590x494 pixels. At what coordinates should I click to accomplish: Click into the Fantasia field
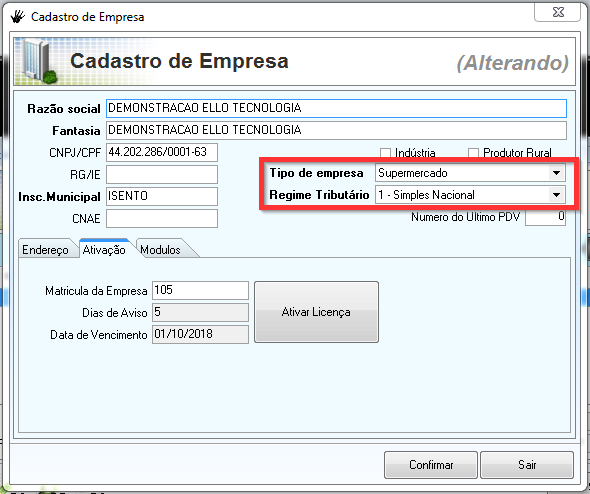336,130
